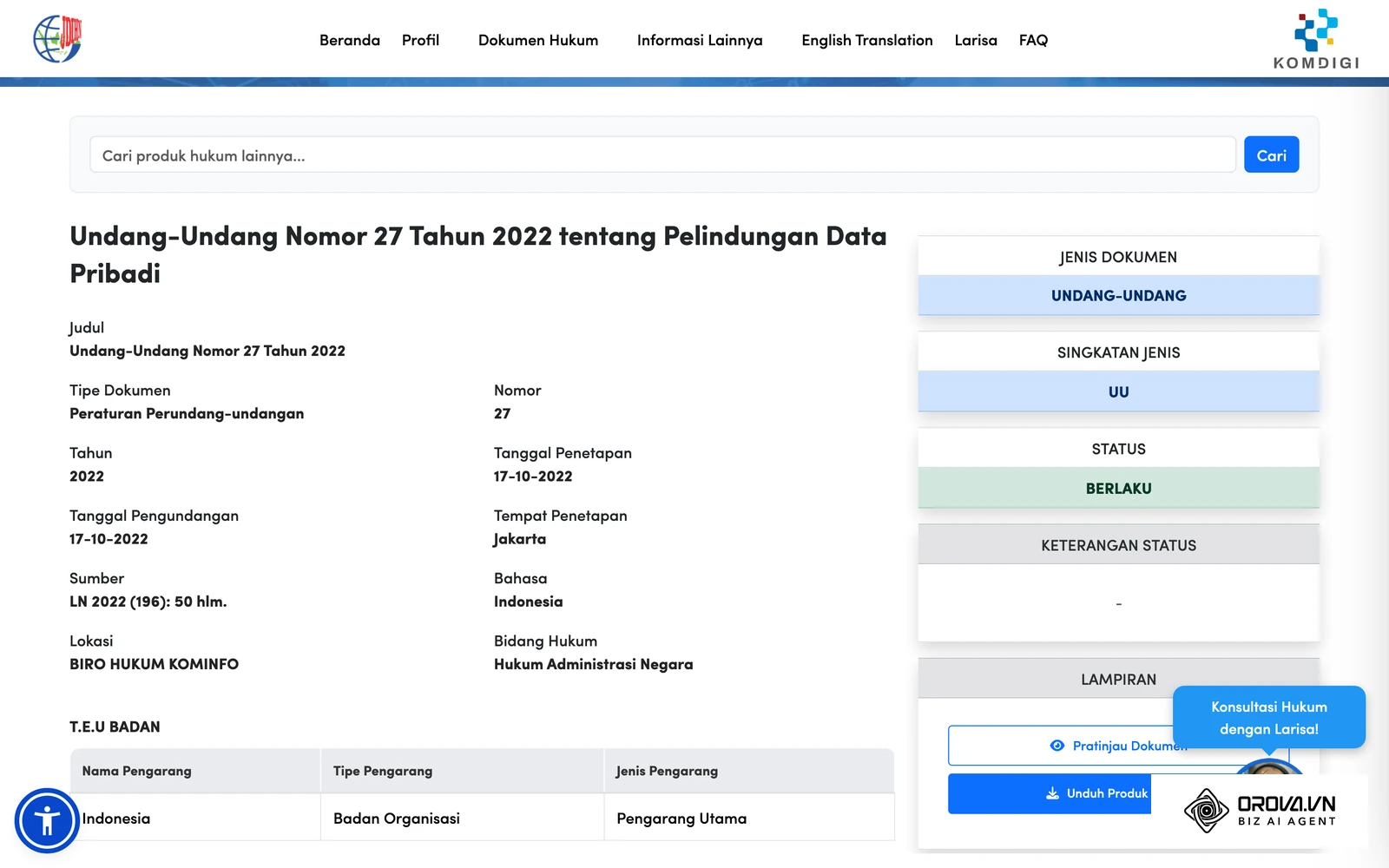Select the Indonesia cell in author table
1389x868 pixels.
point(195,818)
